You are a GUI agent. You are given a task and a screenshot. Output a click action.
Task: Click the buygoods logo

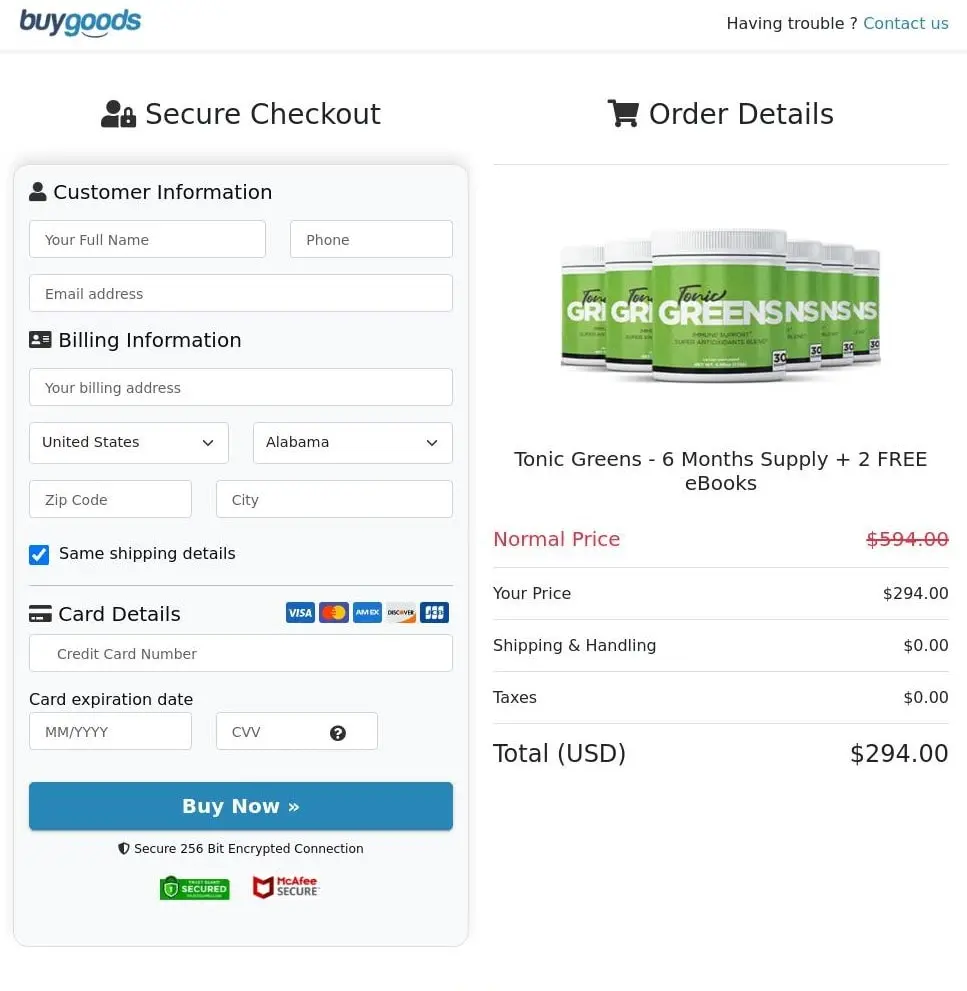(80, 22)
